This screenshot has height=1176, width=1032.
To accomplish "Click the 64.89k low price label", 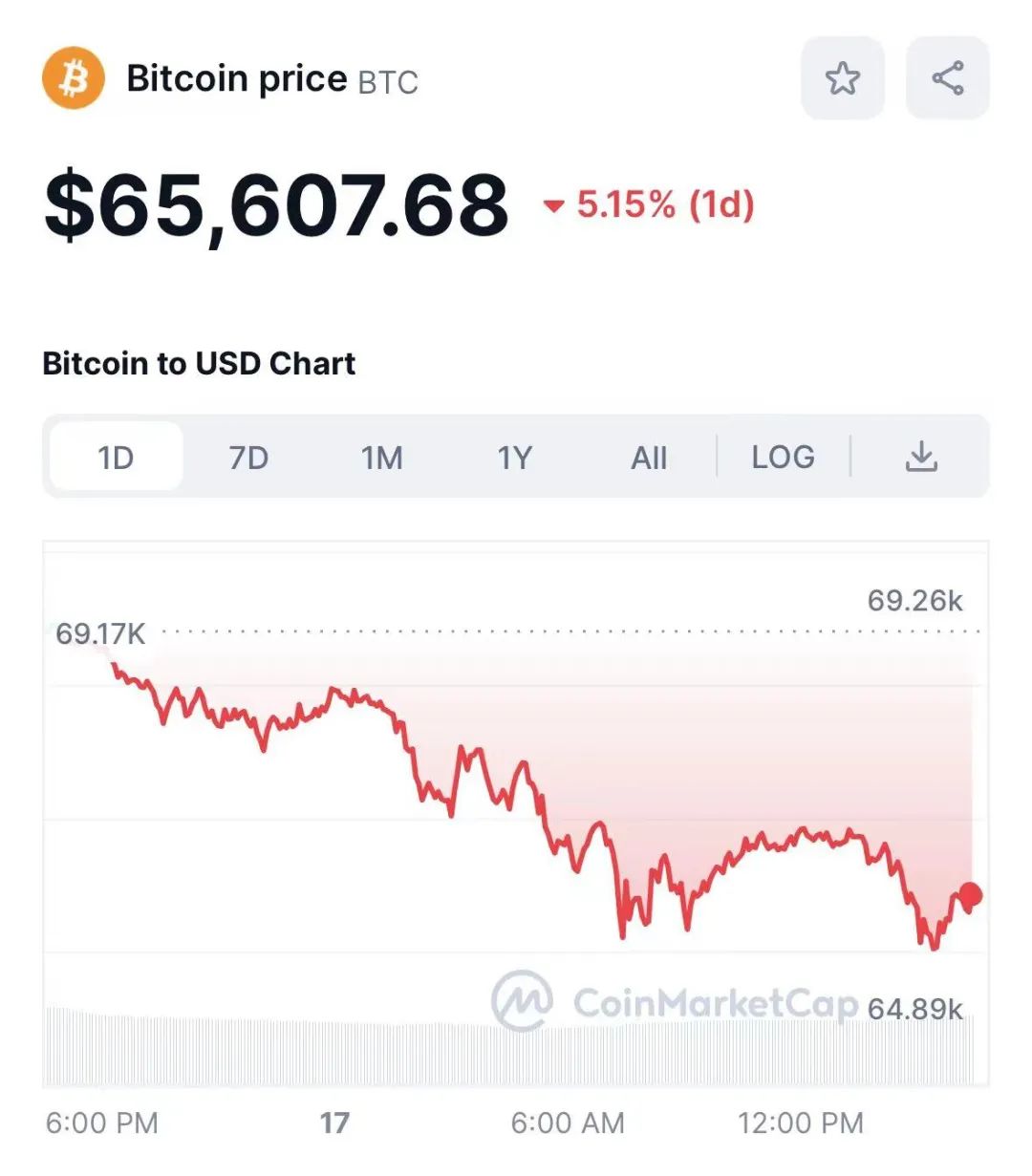I will [914, 1009].
